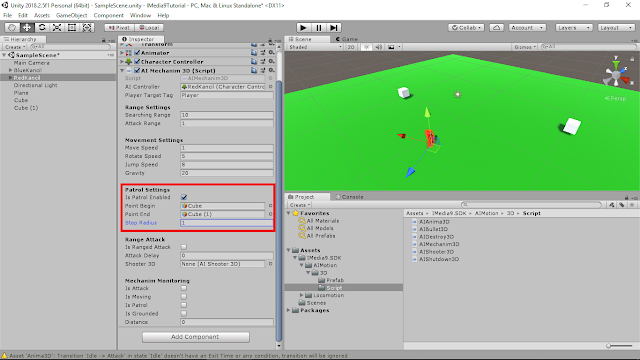Open Point Begin object picker
The image size is (640, 360).
[x=270, y=206]
